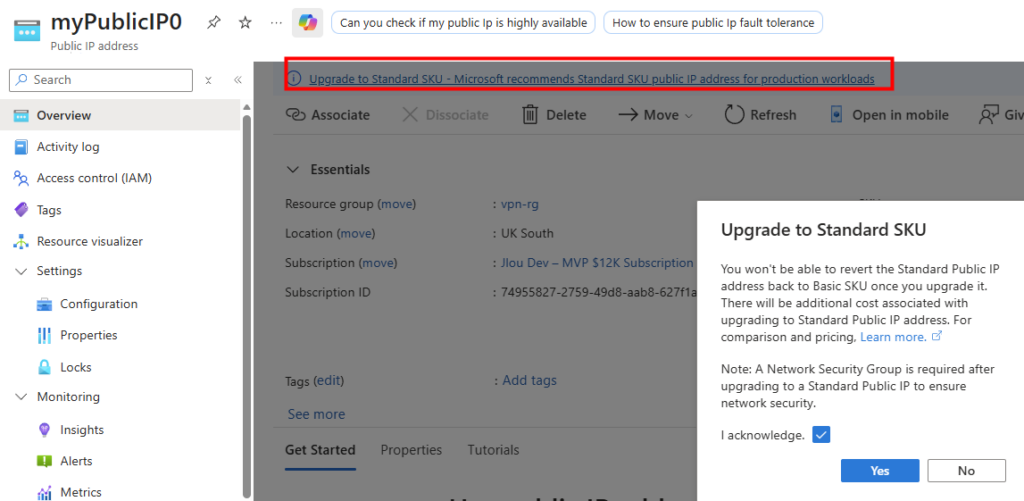The height and width of the screenshot is (501, 1024).
Task: Open the Copilot icon in the header
Action: point(307,23)
